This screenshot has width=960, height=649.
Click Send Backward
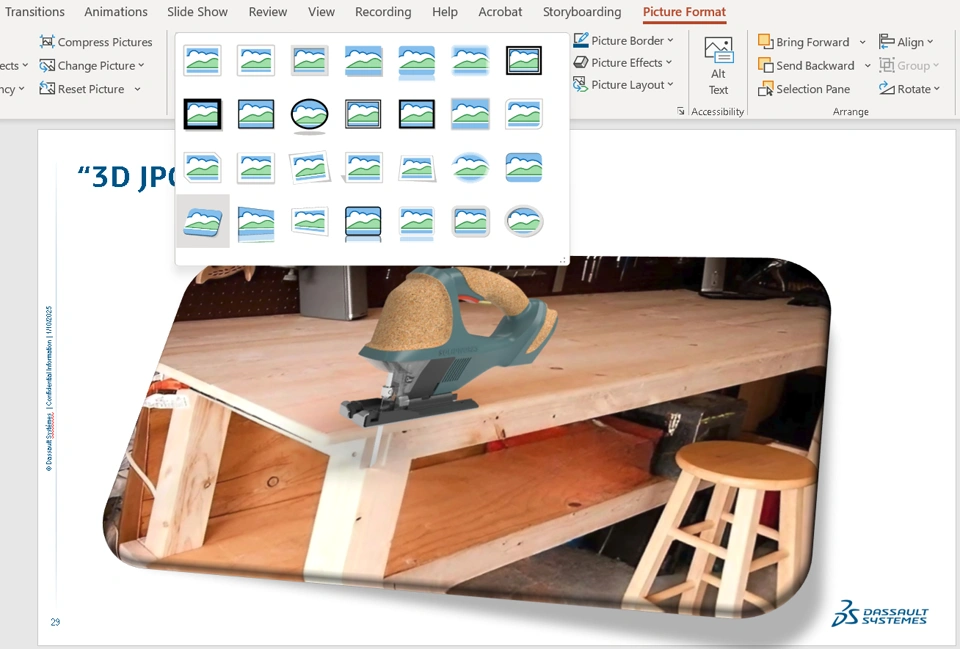click(x=806, y=65)
